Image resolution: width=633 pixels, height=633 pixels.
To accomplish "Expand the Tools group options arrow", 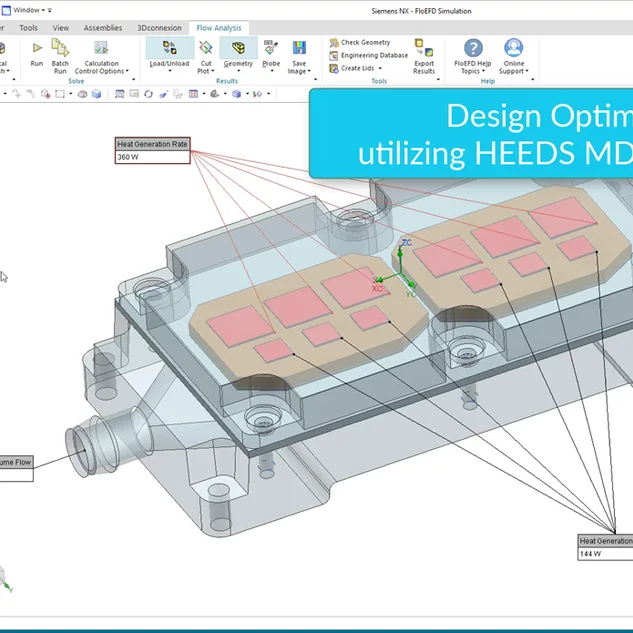I will coord(438,80).
